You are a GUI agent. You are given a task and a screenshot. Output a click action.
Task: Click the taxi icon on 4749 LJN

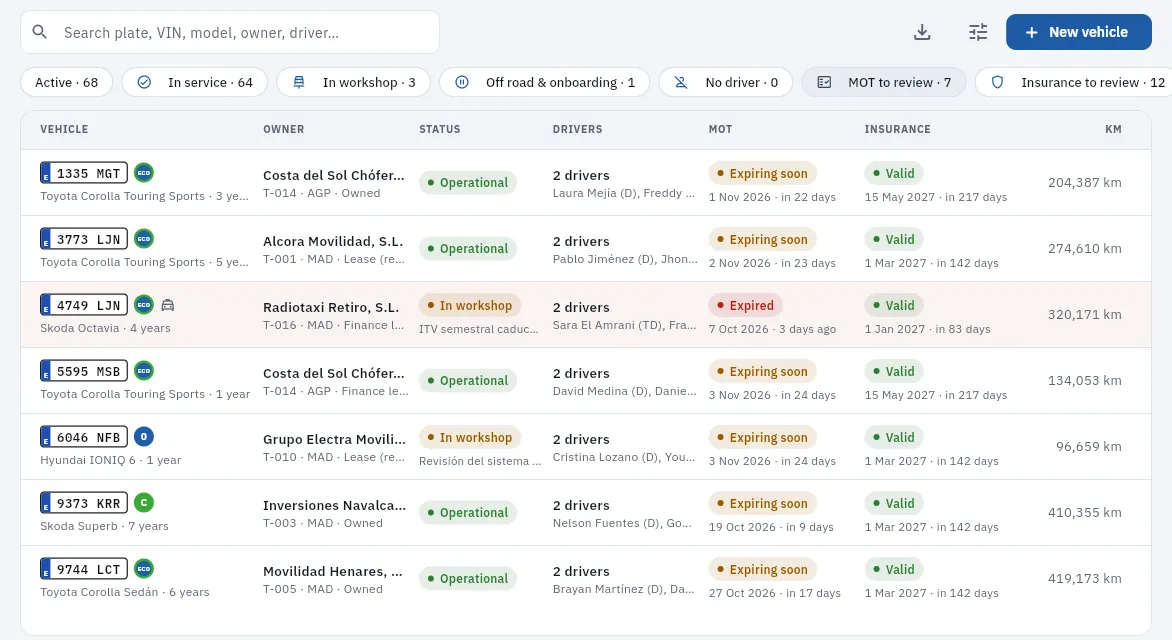pos(167,305)
